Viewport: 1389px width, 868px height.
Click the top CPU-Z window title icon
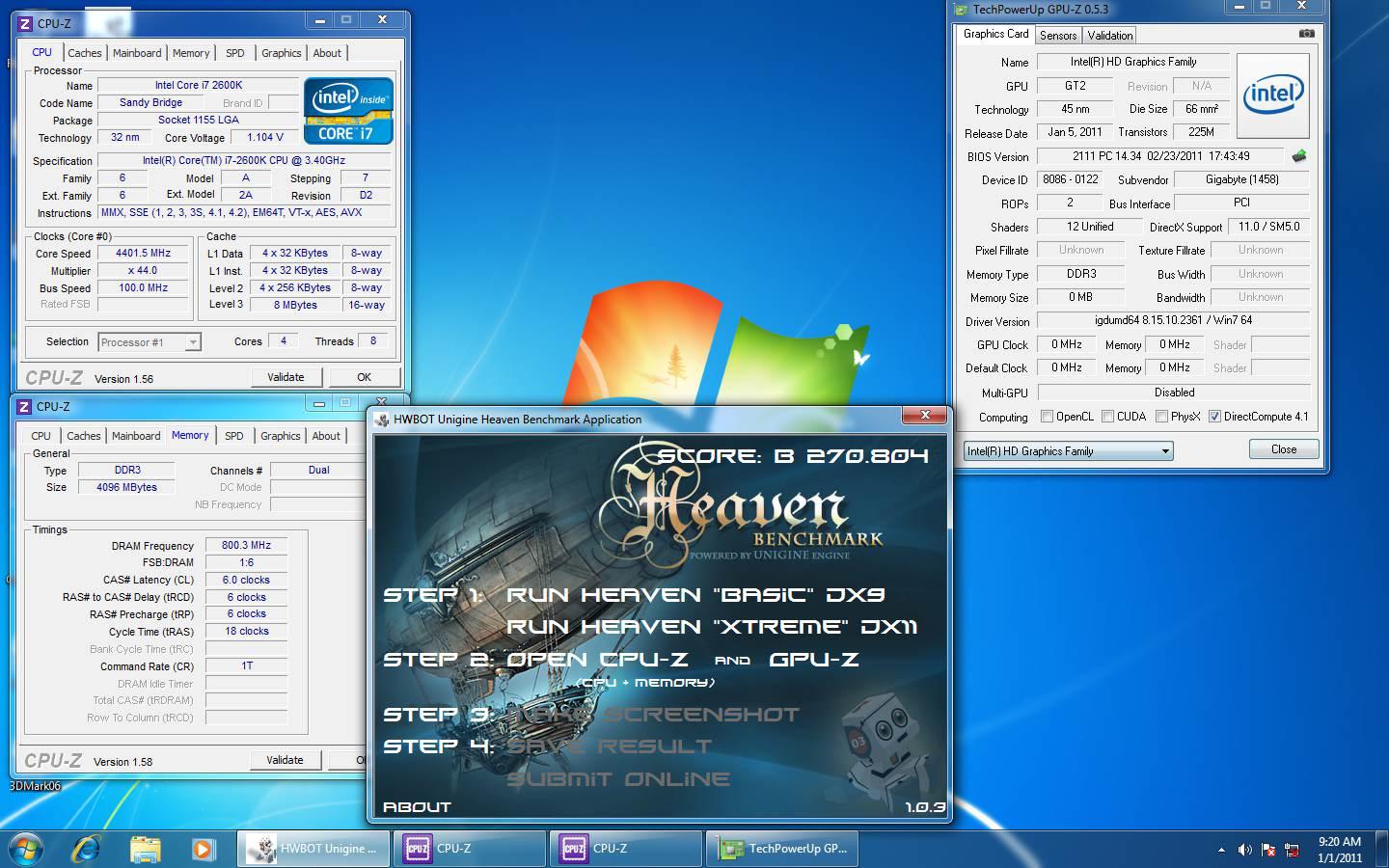pyautogui.click(x=26, y=22)
